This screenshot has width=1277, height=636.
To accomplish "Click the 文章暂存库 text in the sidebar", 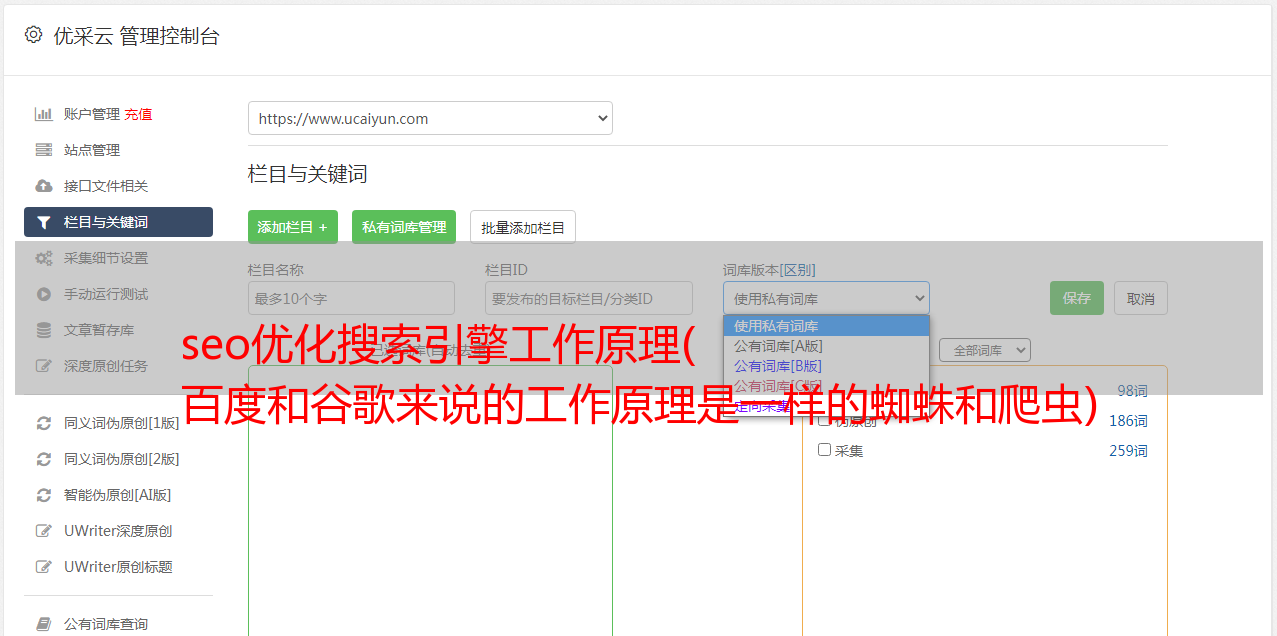I will (x=99, y=330).
